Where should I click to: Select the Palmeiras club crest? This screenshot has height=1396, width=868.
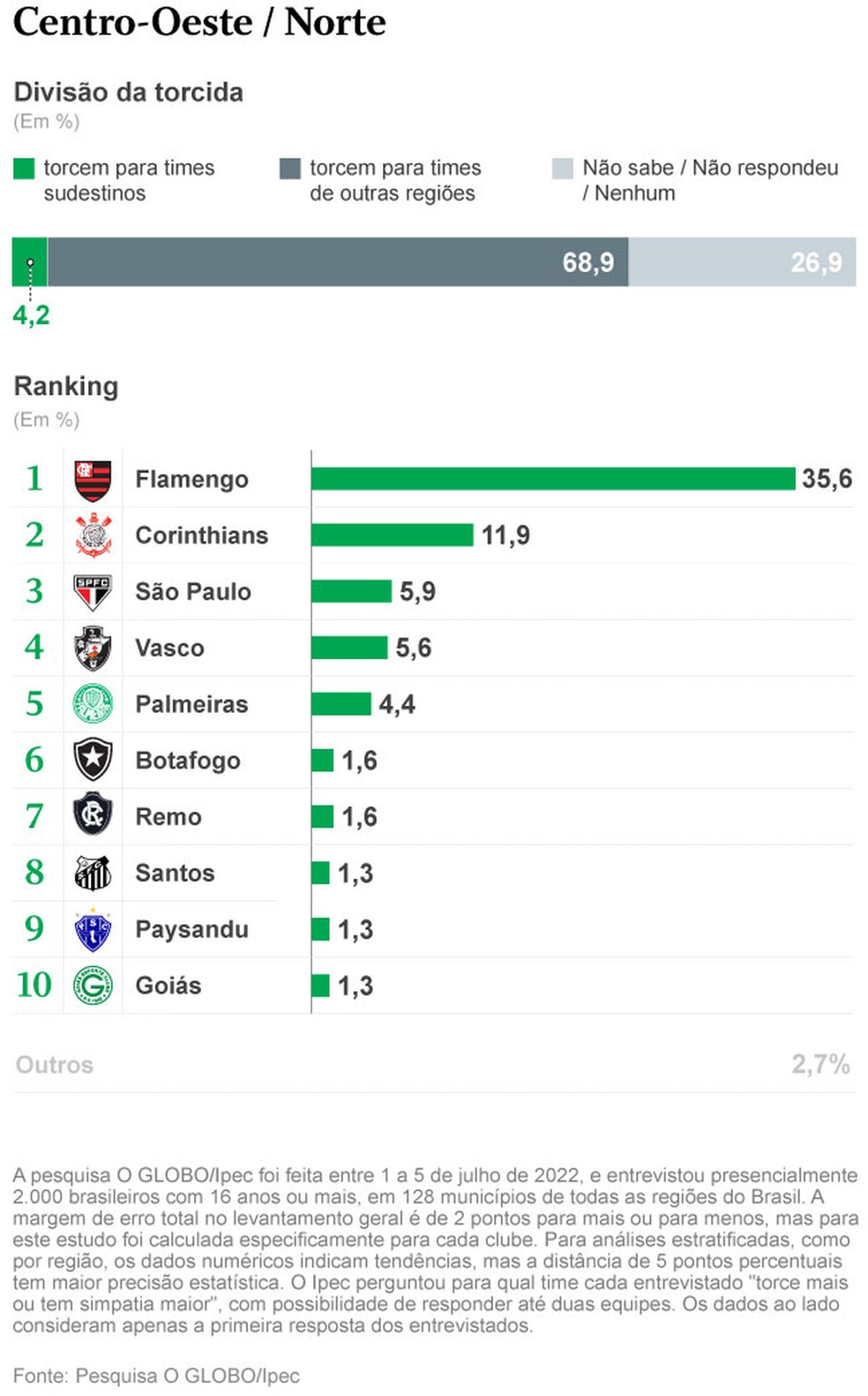pyautogui.click(x=93, y=704)
